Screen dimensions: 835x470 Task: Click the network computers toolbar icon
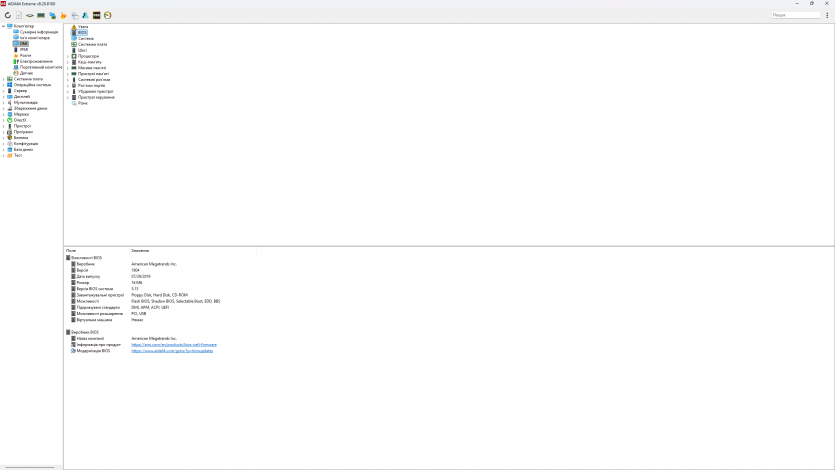(x=52, y=15)
